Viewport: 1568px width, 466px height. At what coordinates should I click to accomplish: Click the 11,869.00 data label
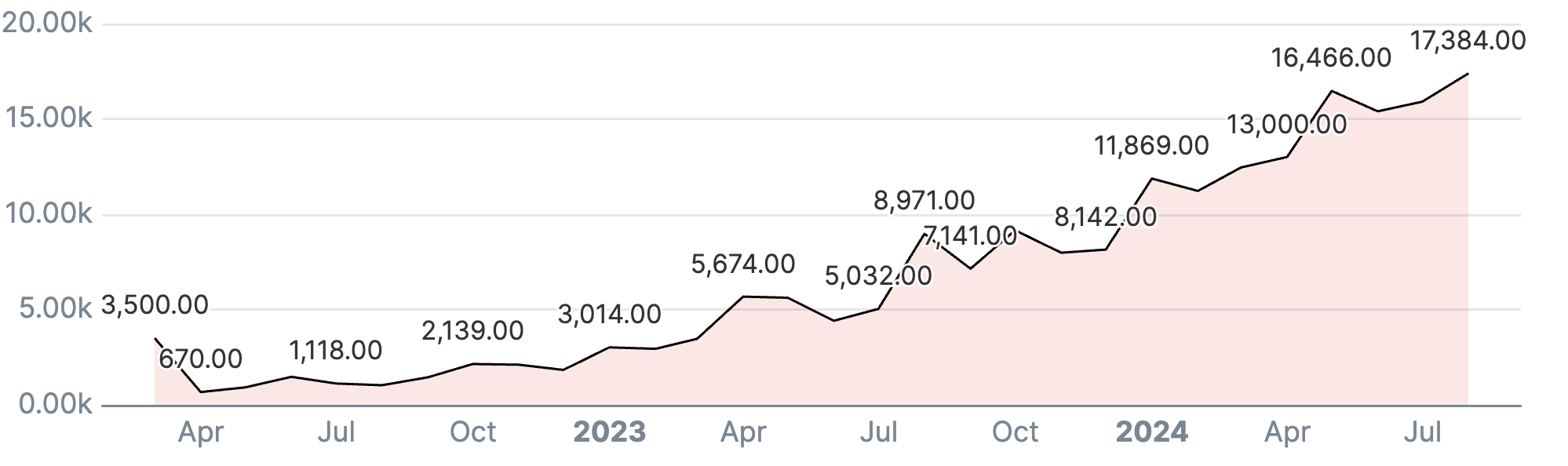[x=1151, y=146]
